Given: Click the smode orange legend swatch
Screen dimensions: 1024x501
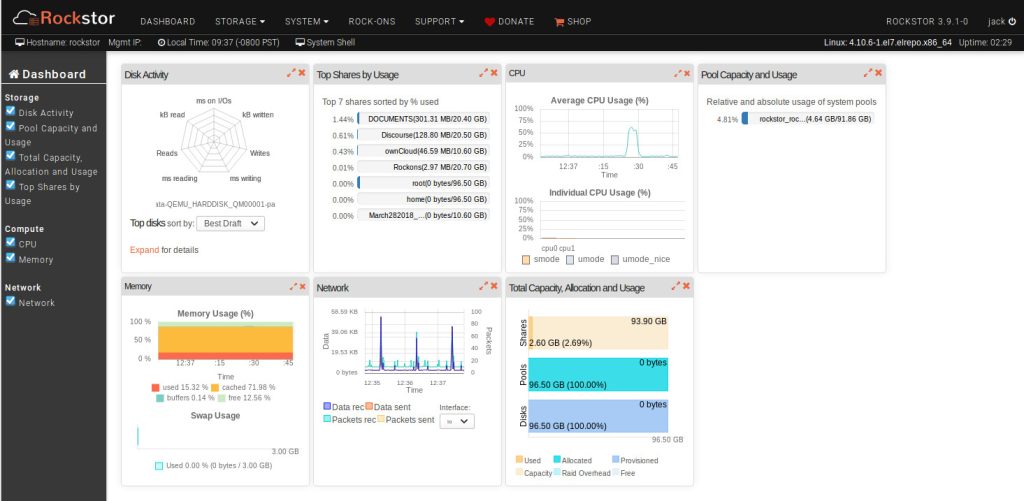Looking at the screenshot, I should point(526,259).
